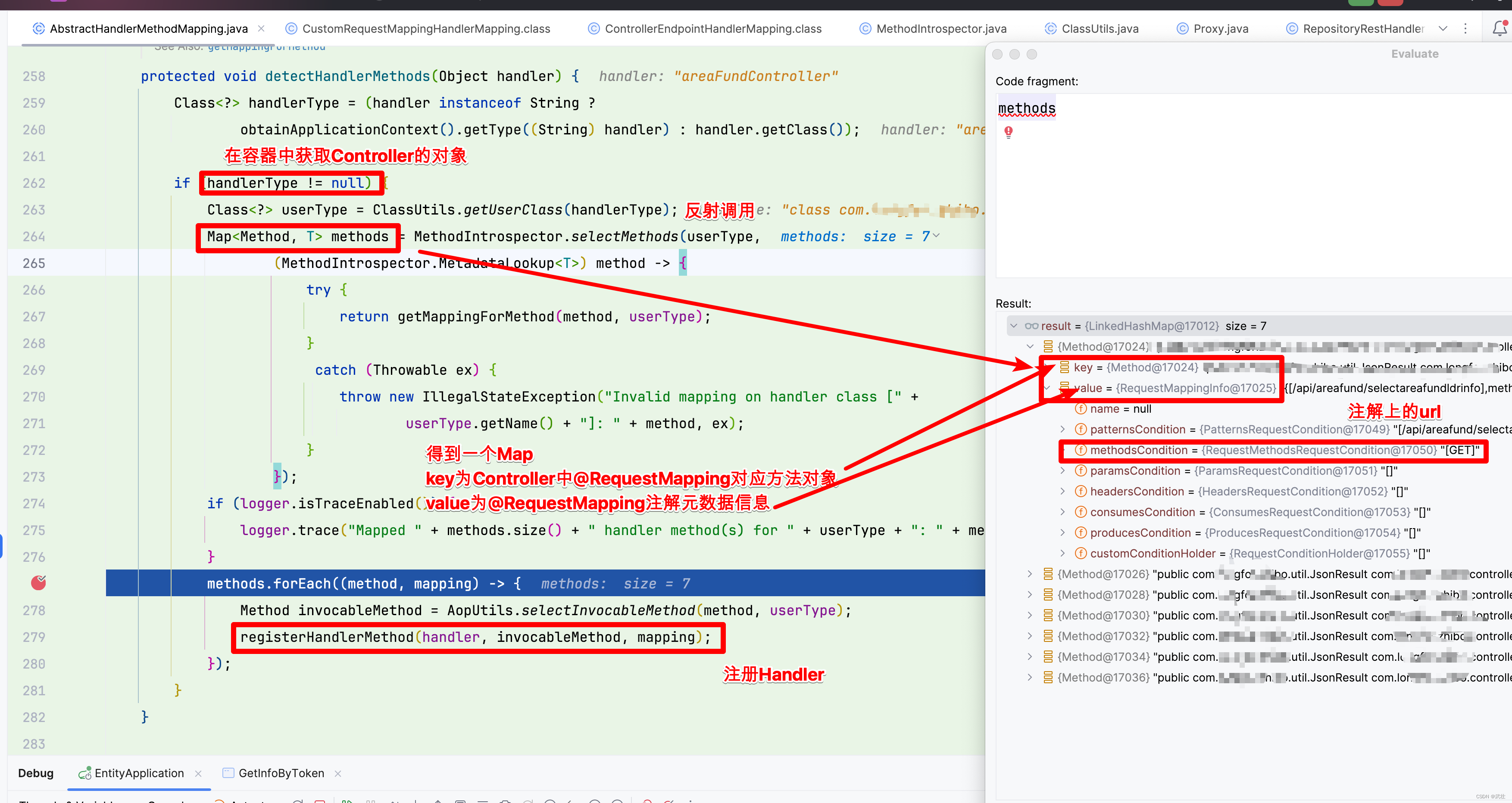Show hidden editor tabs dropdown chevron
The height and width of the screenshot is (803, 1512).
coord(1443,29)
